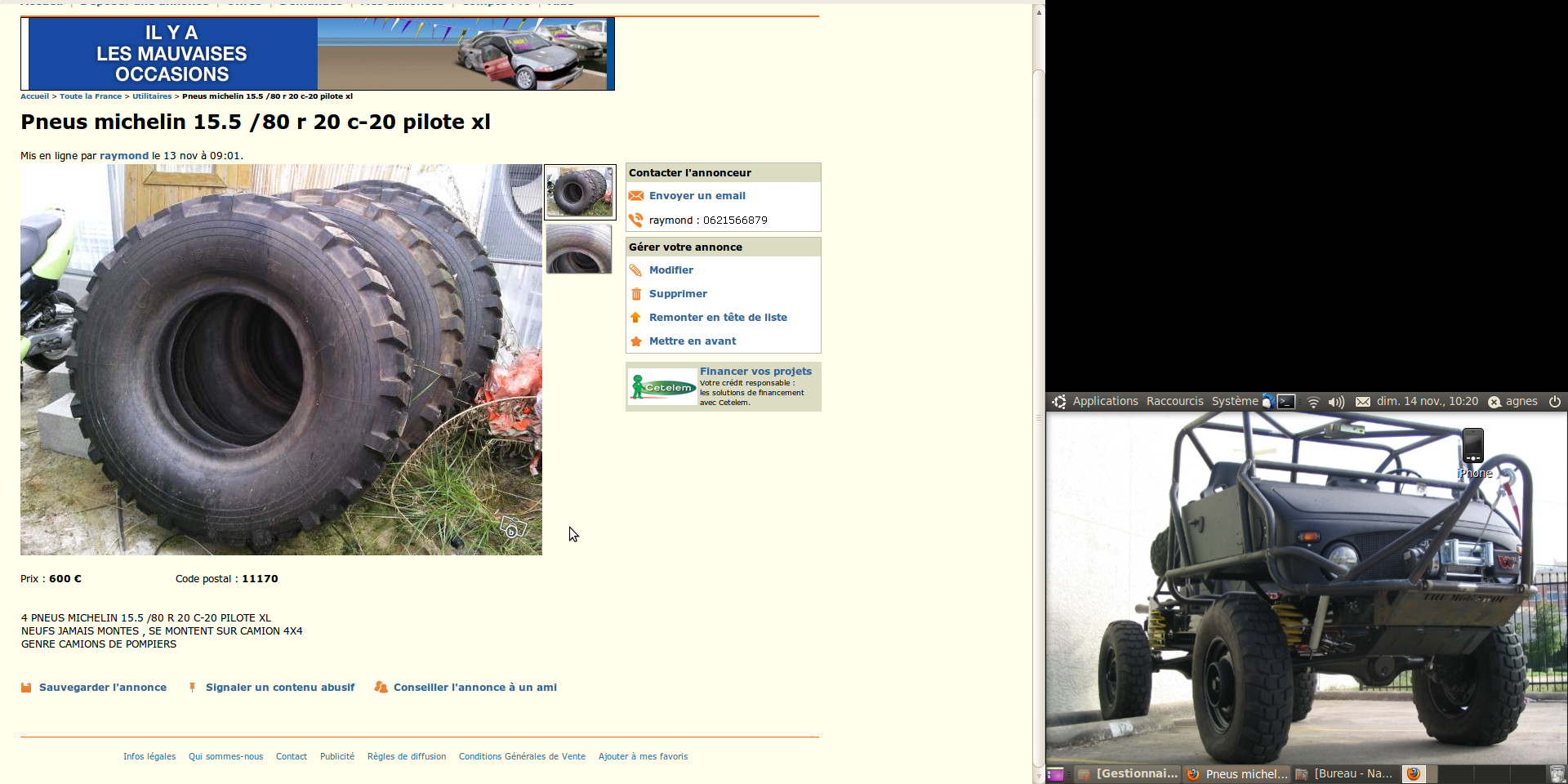Image resolution: width=1568 pixels, height=784 pixels.
Task: Open the Trash icon in bottom panel
Action: tap(1557, 774)
